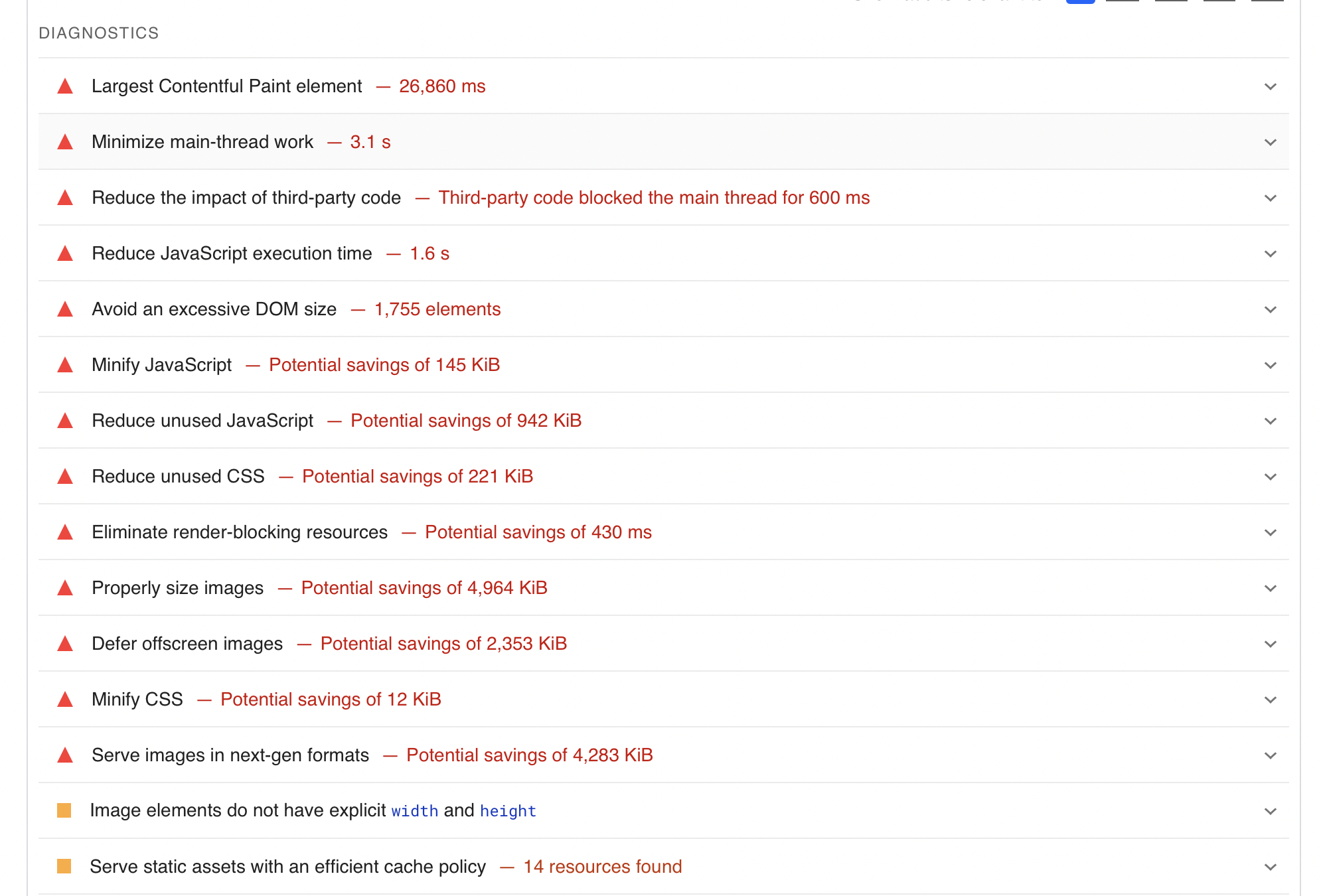1321x896 pixels.
Task: Click the red triangle for Avoid excessive DOM size
Action: click(x=65, y=309)
